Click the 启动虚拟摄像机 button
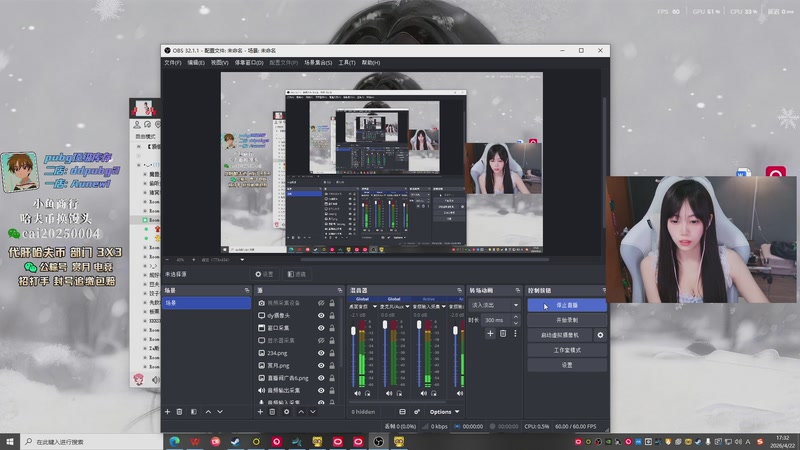Image resolution: width=800 pixels, height=450 pixels. [560, 335]
